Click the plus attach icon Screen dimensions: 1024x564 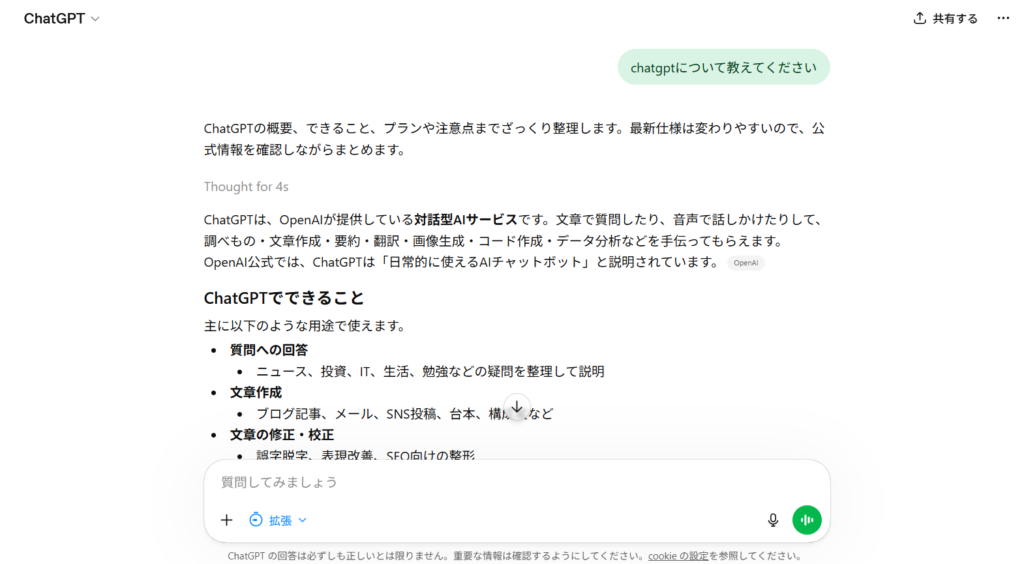point(227,520)
